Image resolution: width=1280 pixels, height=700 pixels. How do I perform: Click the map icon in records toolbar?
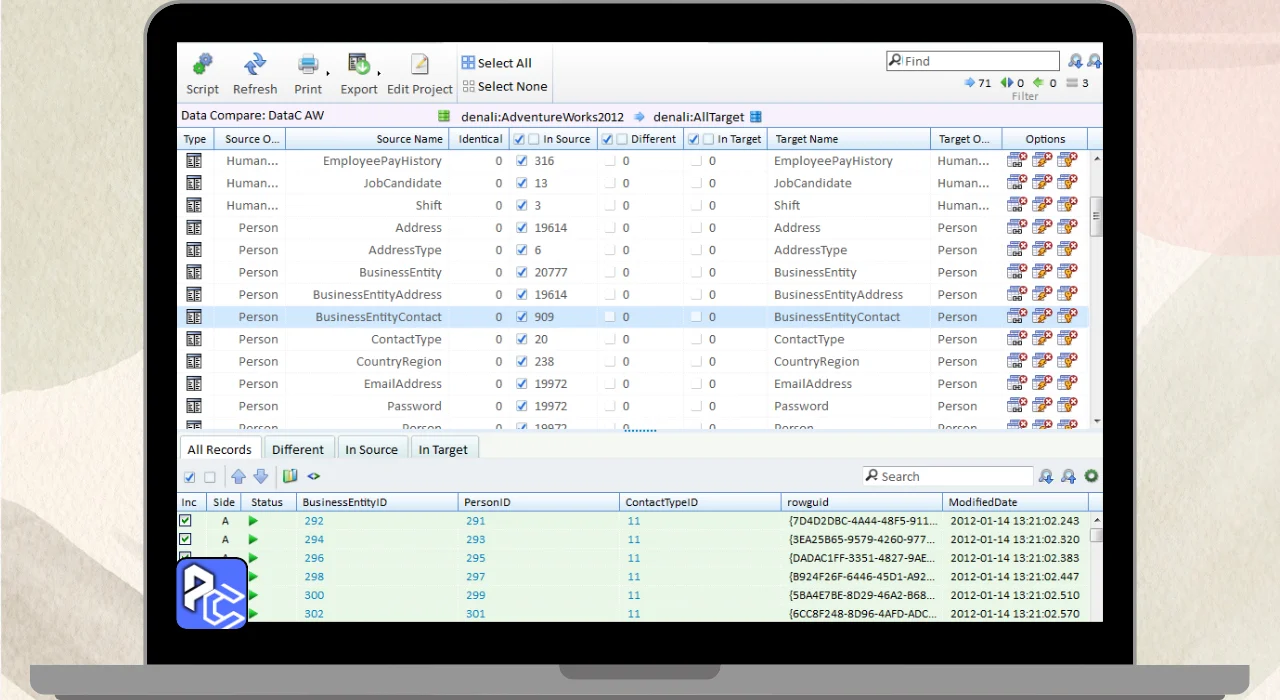click(x=290, y=477)
